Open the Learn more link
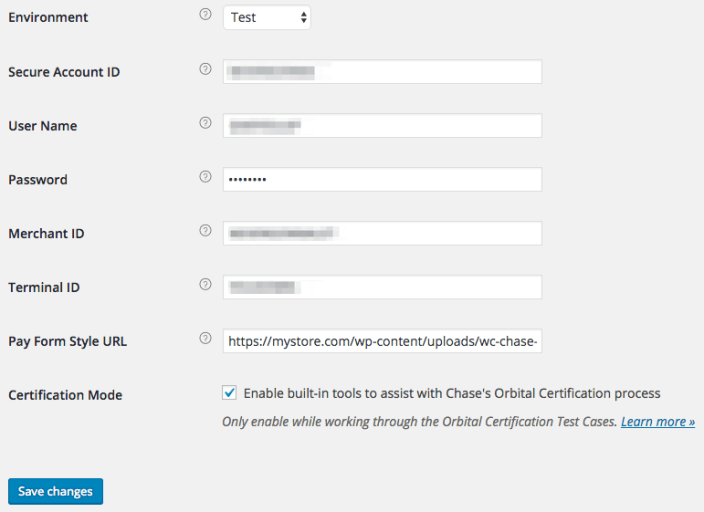 pyautogui.click(x=657, y=422)
